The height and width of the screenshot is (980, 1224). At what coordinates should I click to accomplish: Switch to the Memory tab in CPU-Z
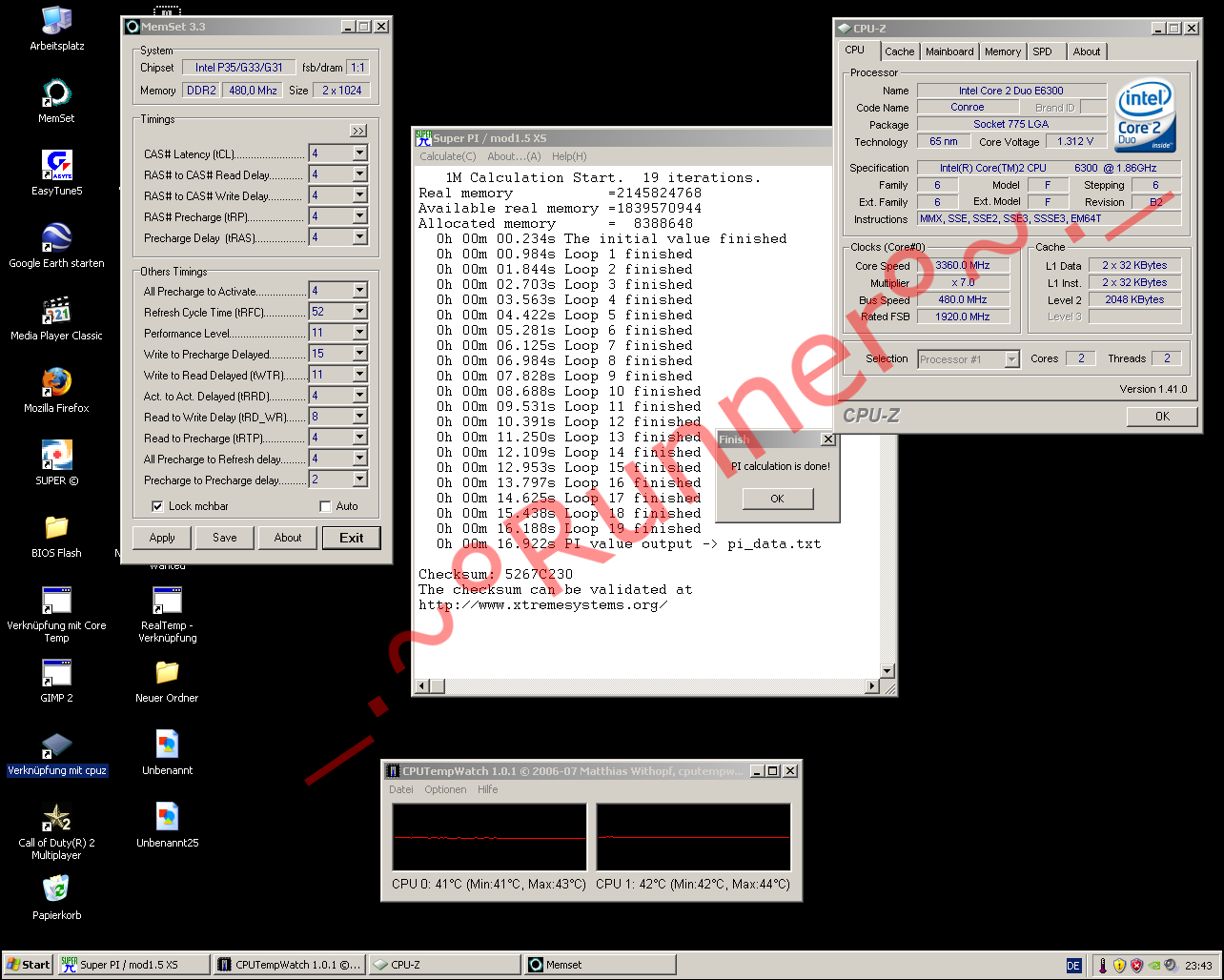click(1003, 51)
